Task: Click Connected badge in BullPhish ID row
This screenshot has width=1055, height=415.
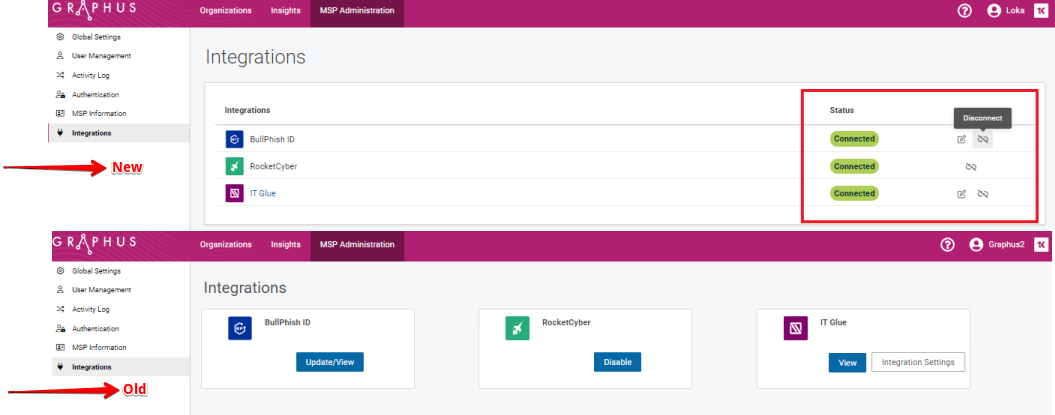Action: pyautogui.click(x=854, y=139)
